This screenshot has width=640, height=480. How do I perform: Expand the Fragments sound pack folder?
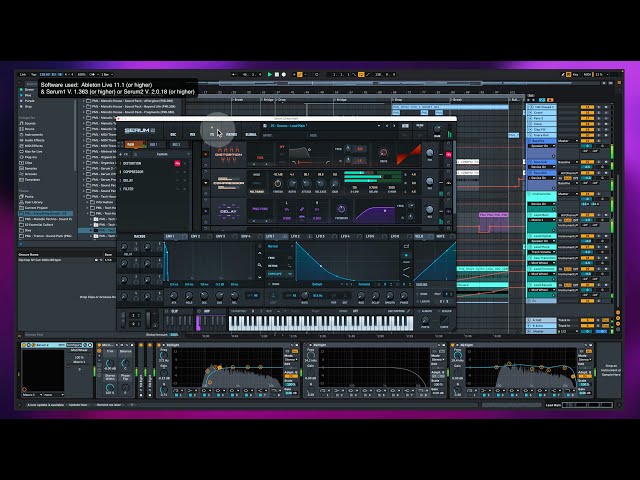84,112
